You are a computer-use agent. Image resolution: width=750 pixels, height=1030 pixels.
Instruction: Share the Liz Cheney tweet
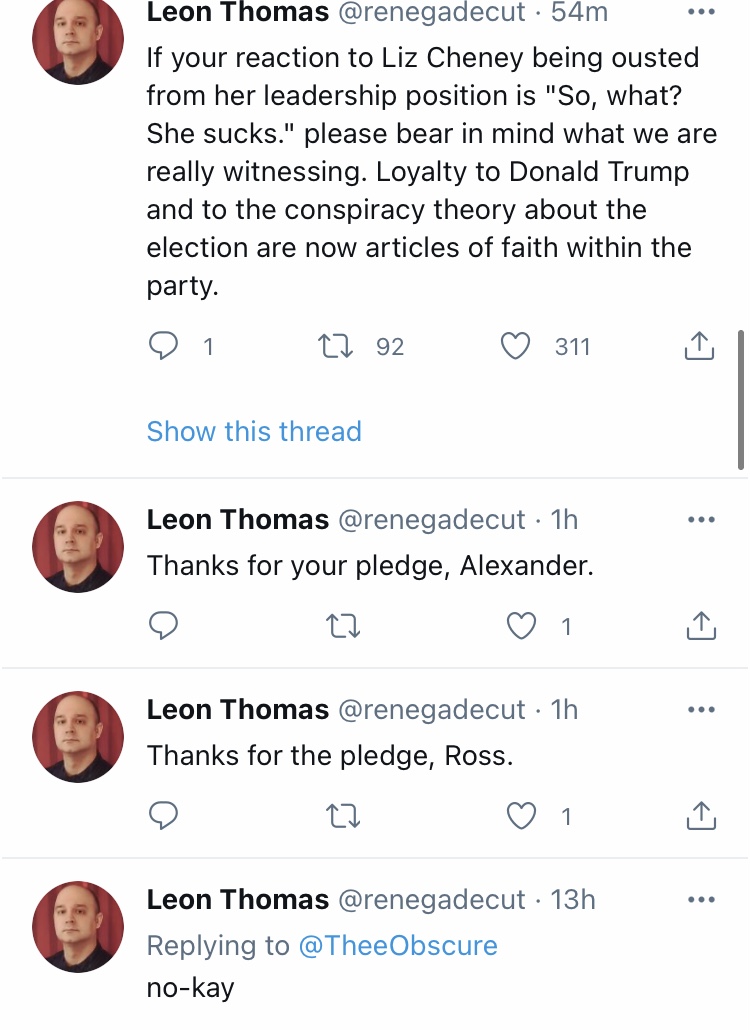pos(699,346)
